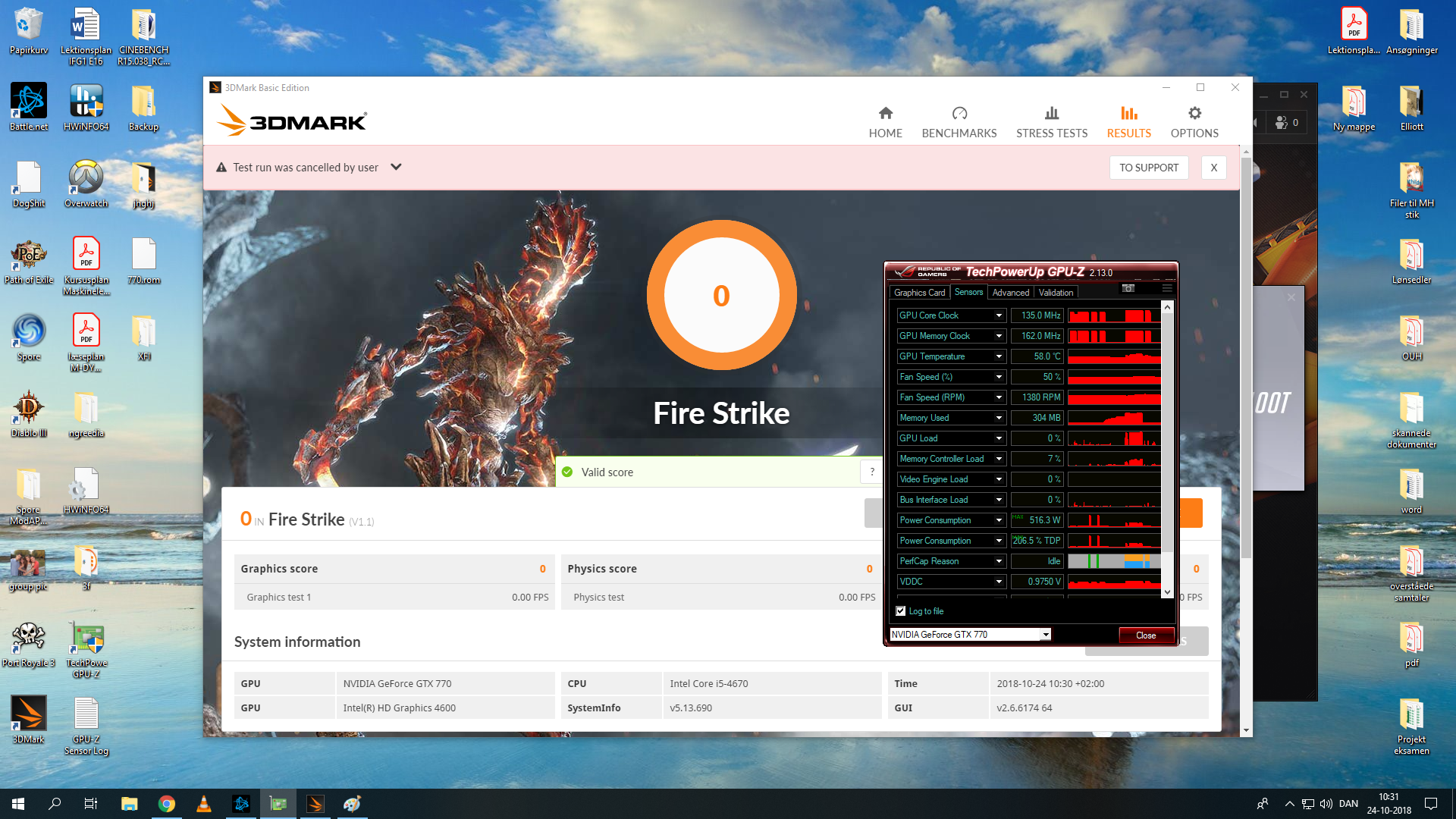
Task: Toggle the Log to file checkbox
Action: click(901, 611)
